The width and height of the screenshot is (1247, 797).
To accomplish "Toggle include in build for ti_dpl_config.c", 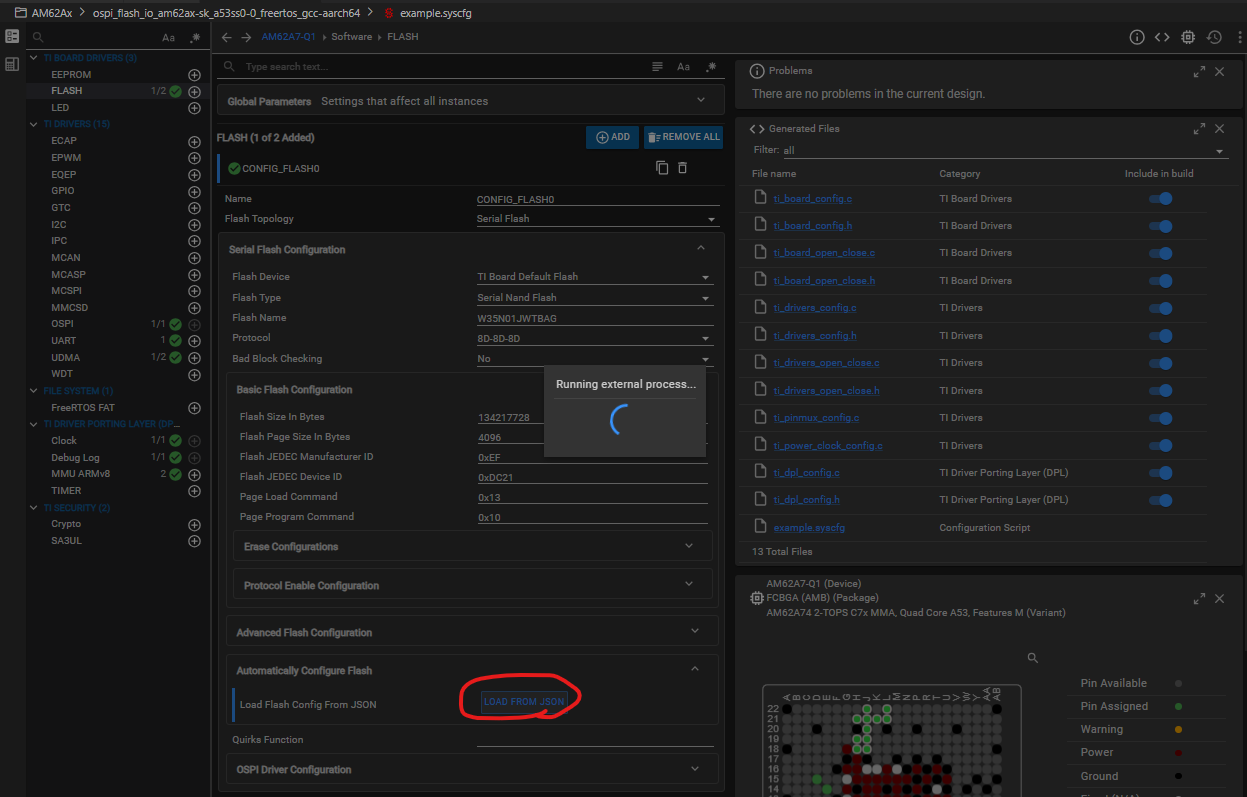I will coord(1160,473).
